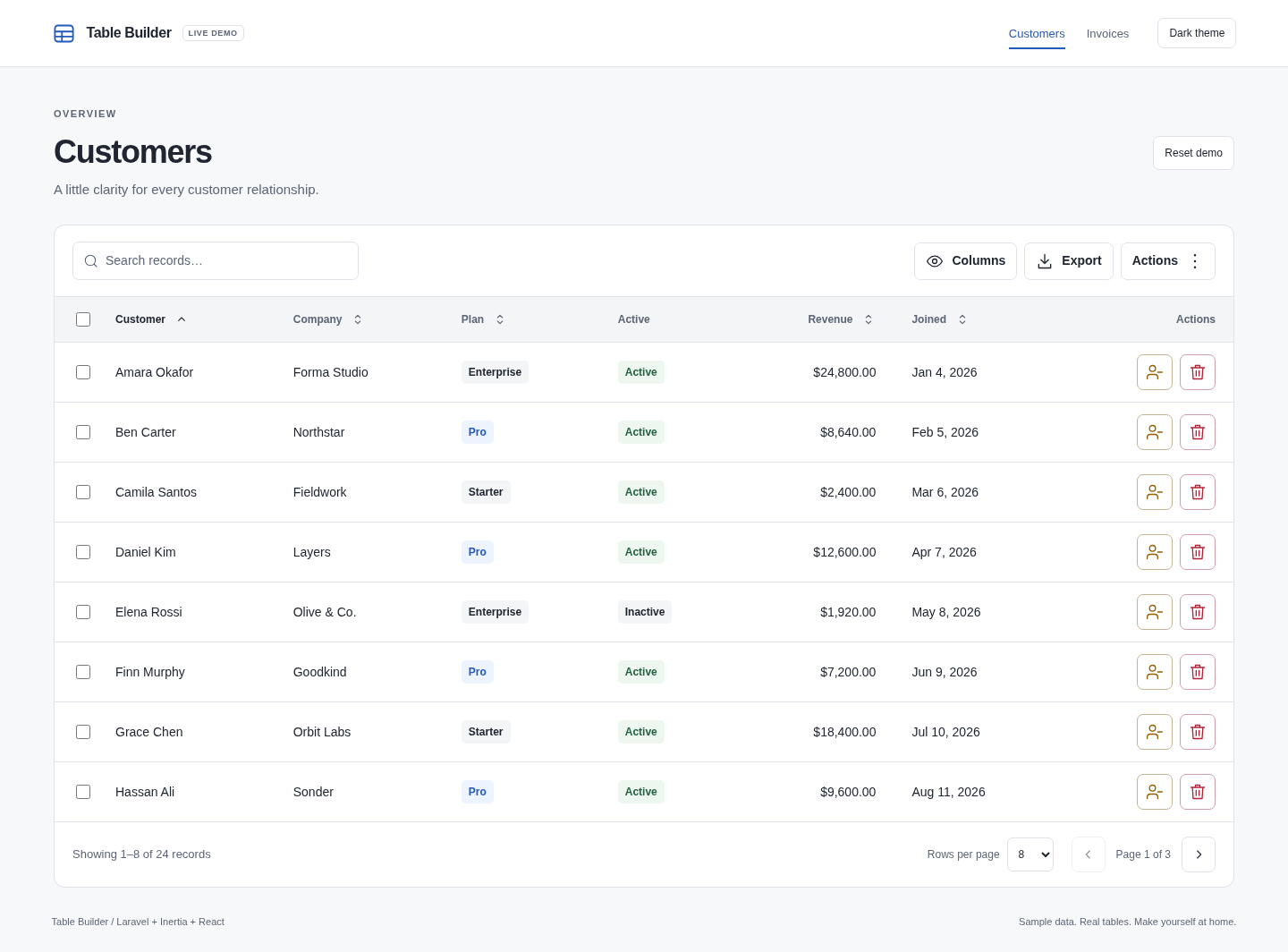Select the Daniel Kim row checkbox
Screen dimensions: 1288x952
click(83, 552)
